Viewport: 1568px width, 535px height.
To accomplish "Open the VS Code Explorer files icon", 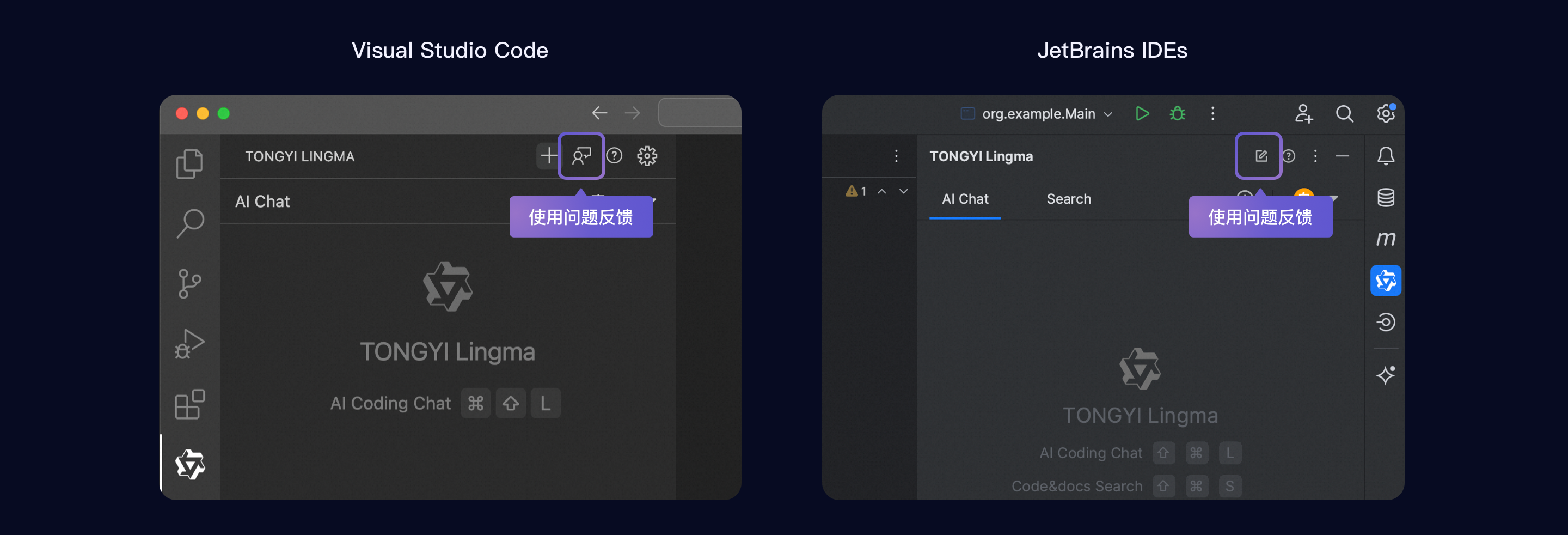I will (189, 163).
